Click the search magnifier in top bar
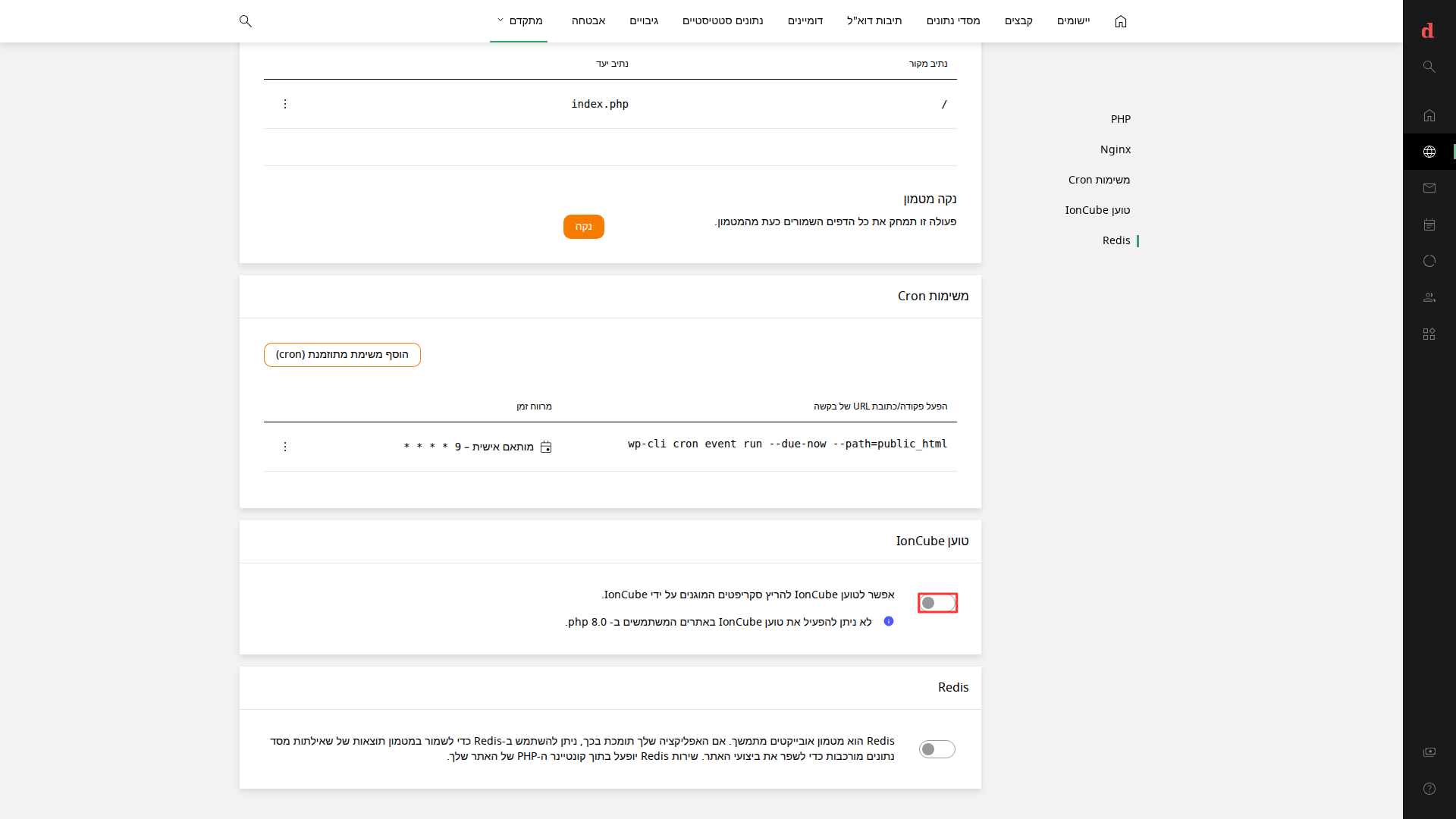Screen dimensions: 1456x819 click(x=245, y=21)
